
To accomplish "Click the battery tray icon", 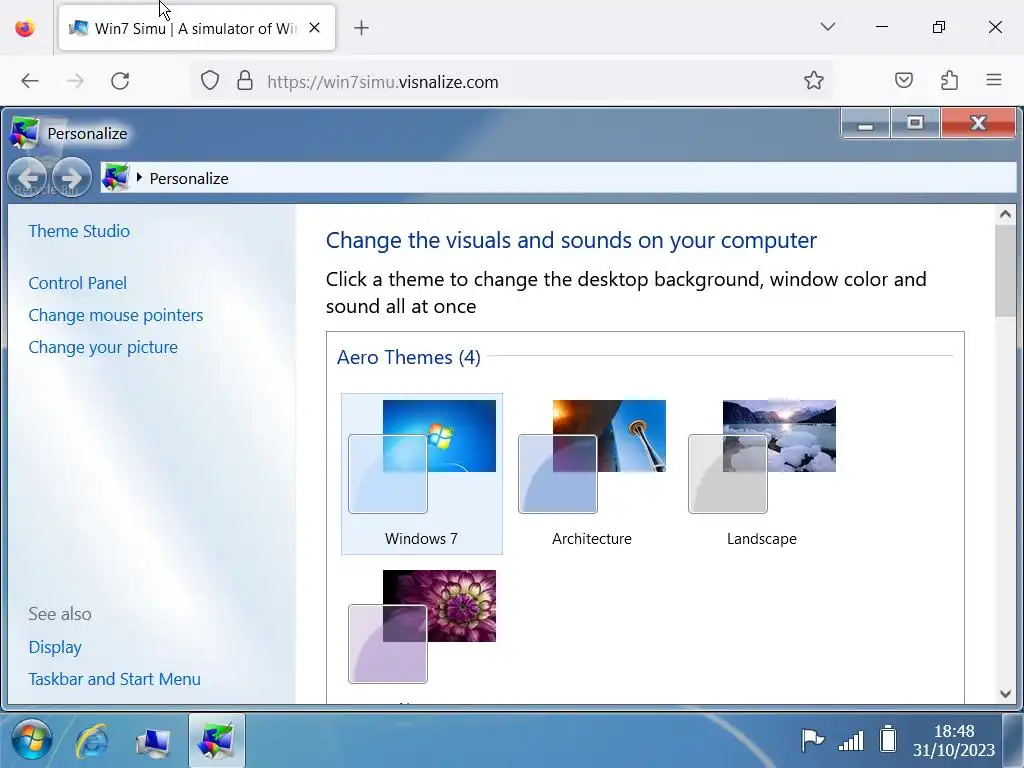I will [x=888, y=739].
